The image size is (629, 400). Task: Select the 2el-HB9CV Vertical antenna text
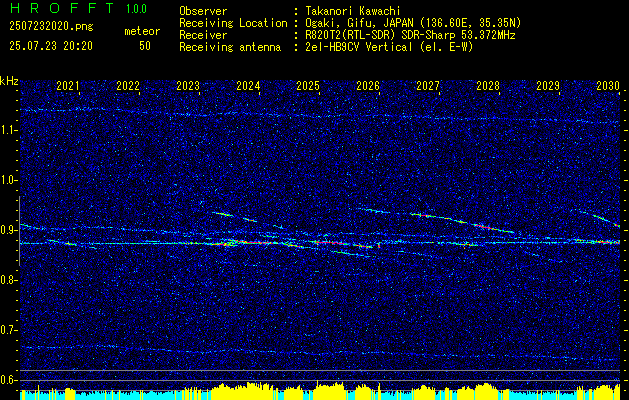coord(389,47)
